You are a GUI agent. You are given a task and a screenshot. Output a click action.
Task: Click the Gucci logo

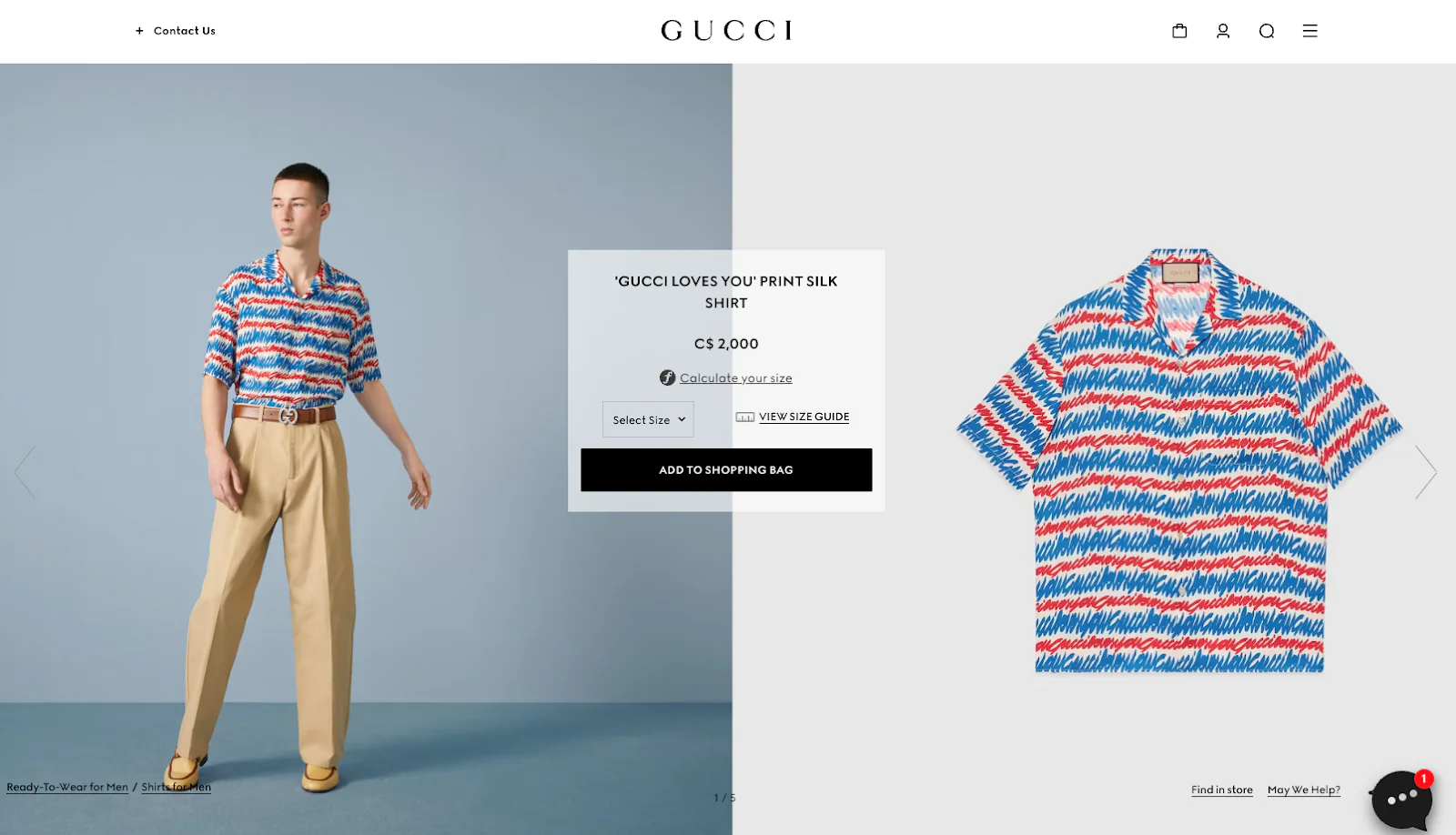tap(726, 31)
